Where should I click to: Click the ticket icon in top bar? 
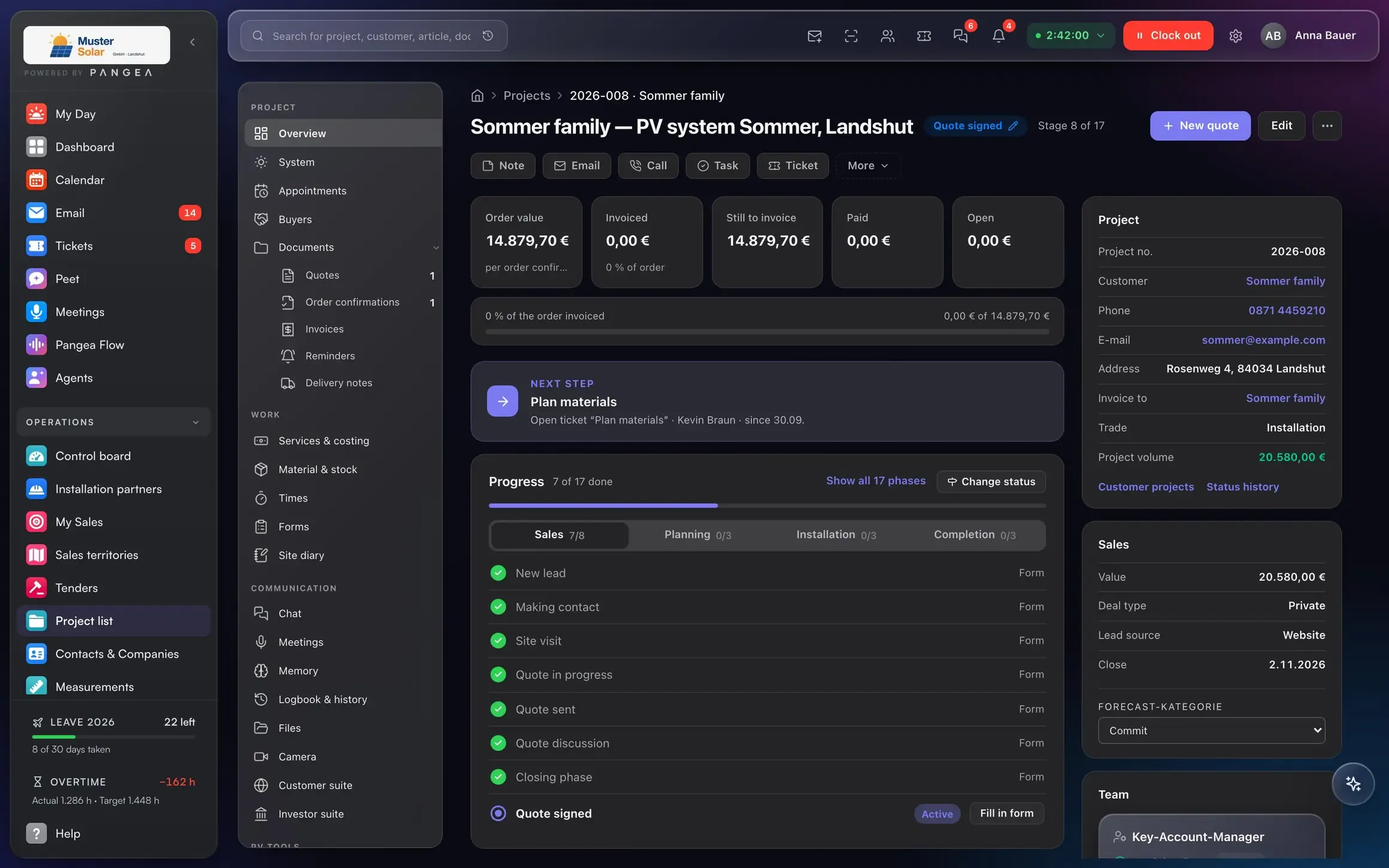(x=924, y=36)
